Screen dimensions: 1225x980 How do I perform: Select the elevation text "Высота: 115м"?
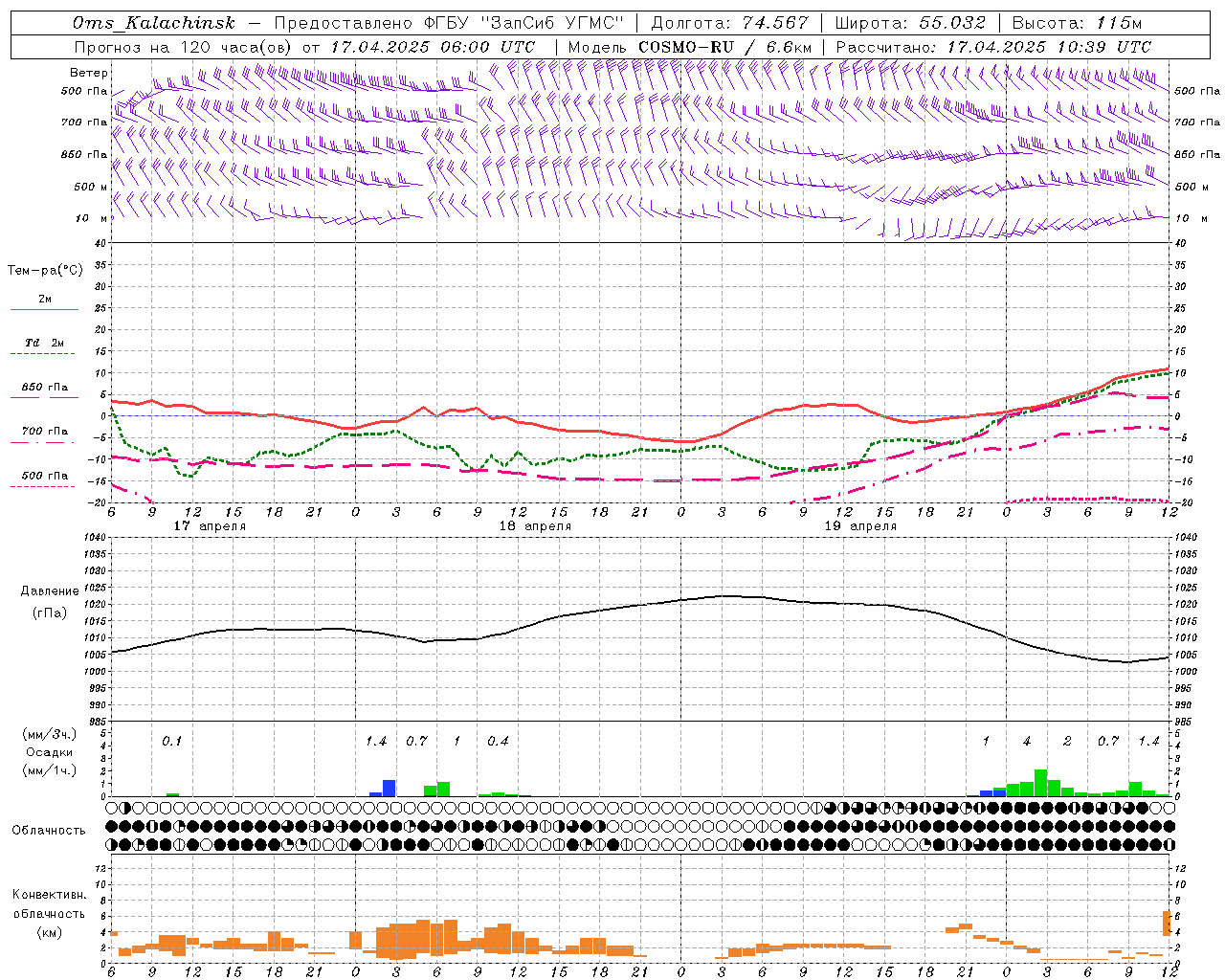pyautogui.click(x=1077, y=23)
